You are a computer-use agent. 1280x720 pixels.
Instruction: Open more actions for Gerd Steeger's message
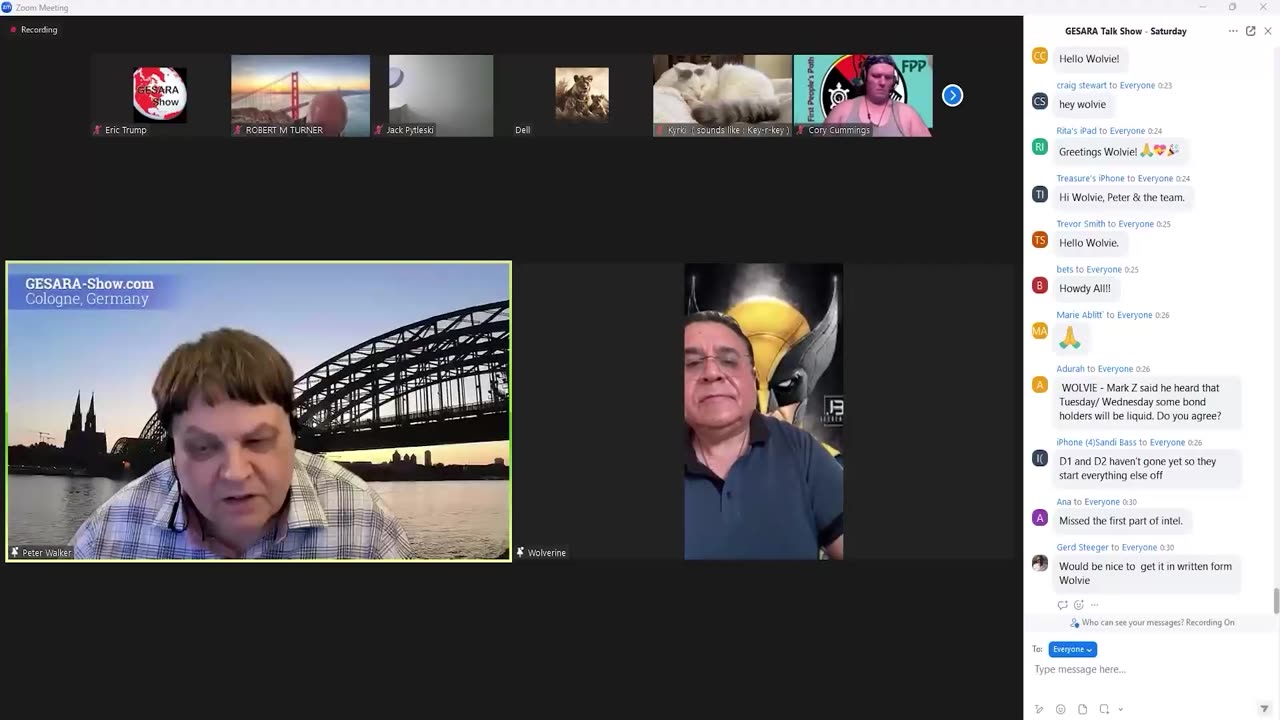1094,604
